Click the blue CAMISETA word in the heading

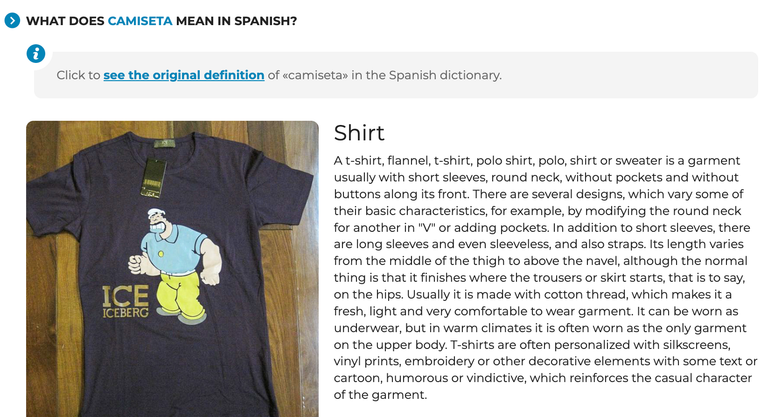140,21
